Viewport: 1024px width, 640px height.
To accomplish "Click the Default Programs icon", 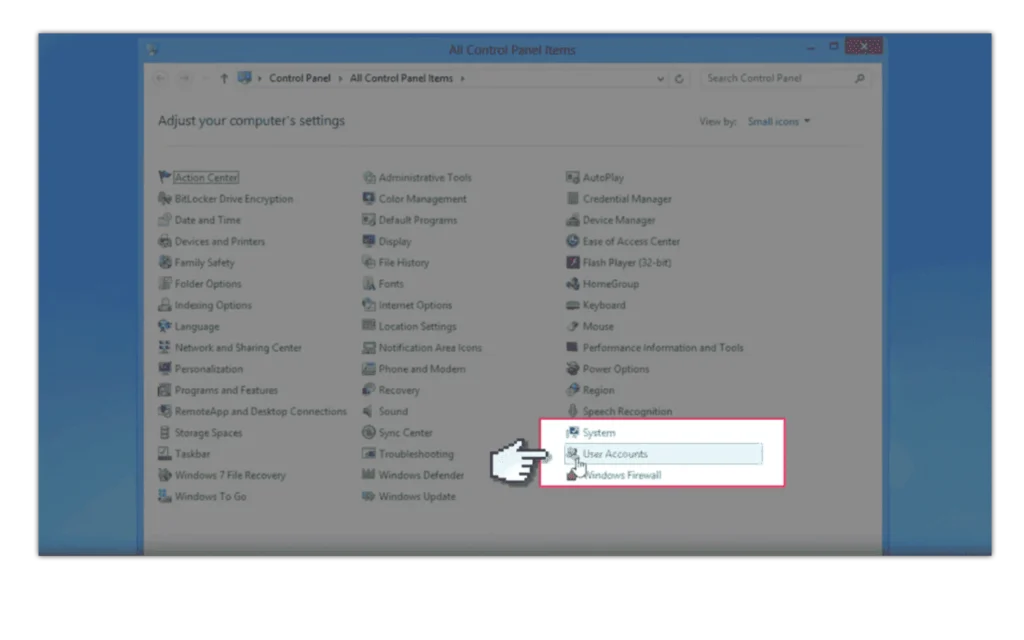I will click(x=369, y=220).
